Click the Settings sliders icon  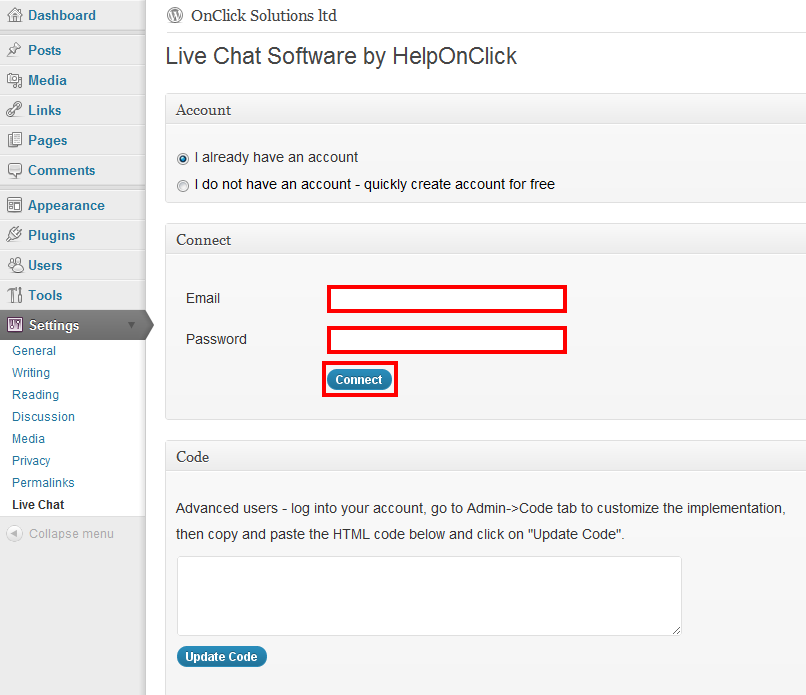click(x=15, y=324)
